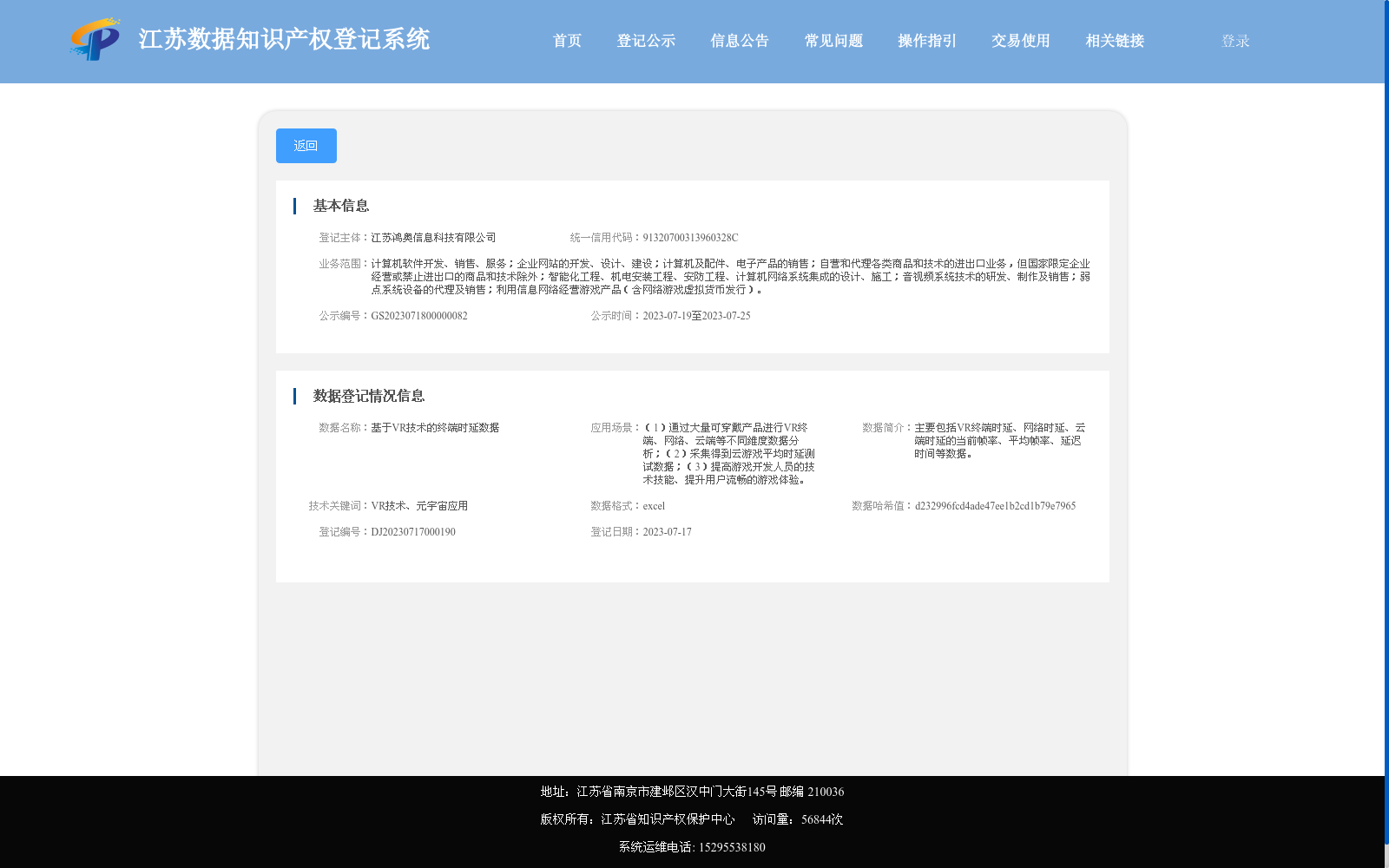Open the 交易使用 menu item
Image resolution: width=1389 pixels, height=868 pixels.
1021,41
